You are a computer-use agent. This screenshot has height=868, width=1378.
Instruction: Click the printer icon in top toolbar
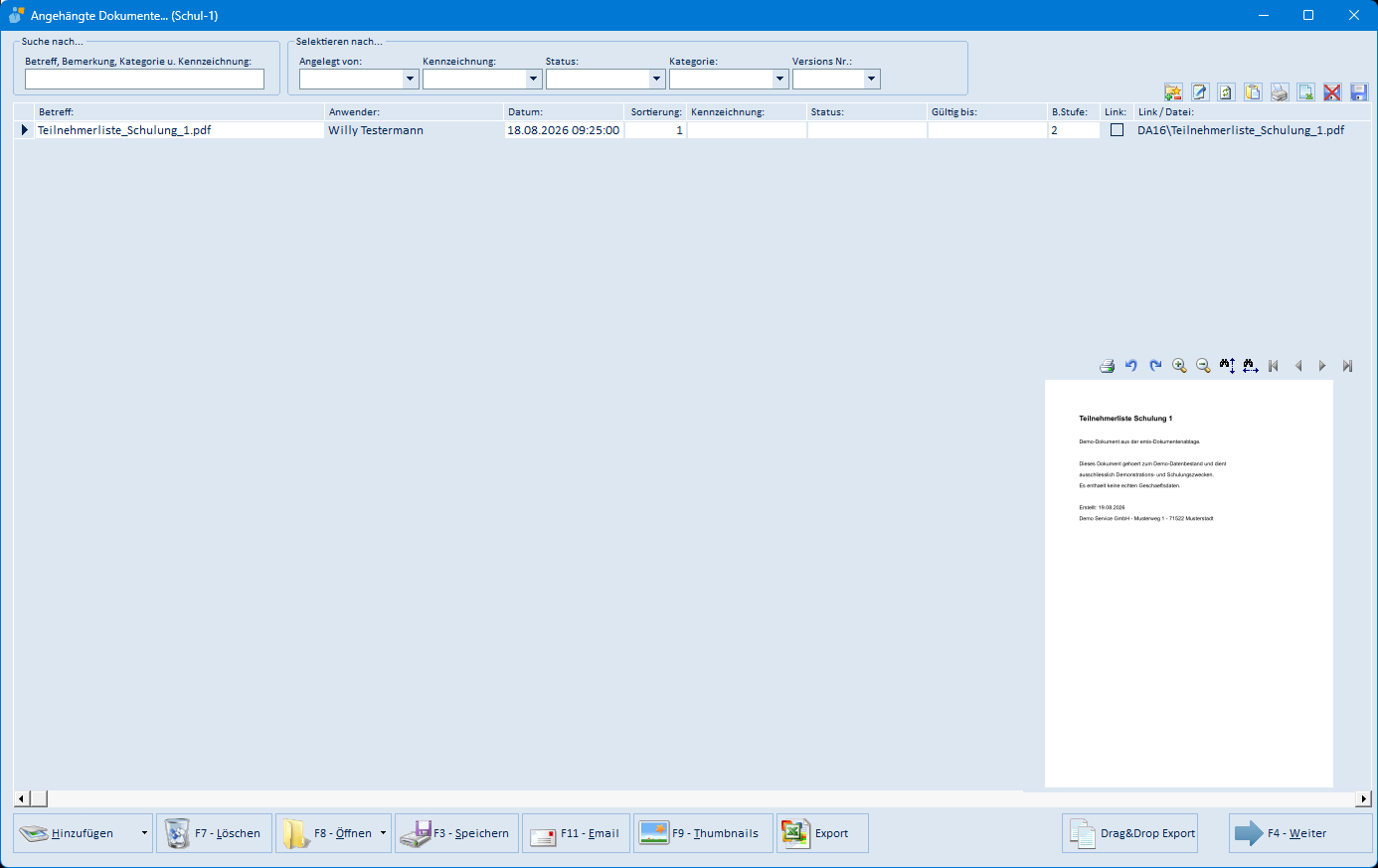(1280, 92)
